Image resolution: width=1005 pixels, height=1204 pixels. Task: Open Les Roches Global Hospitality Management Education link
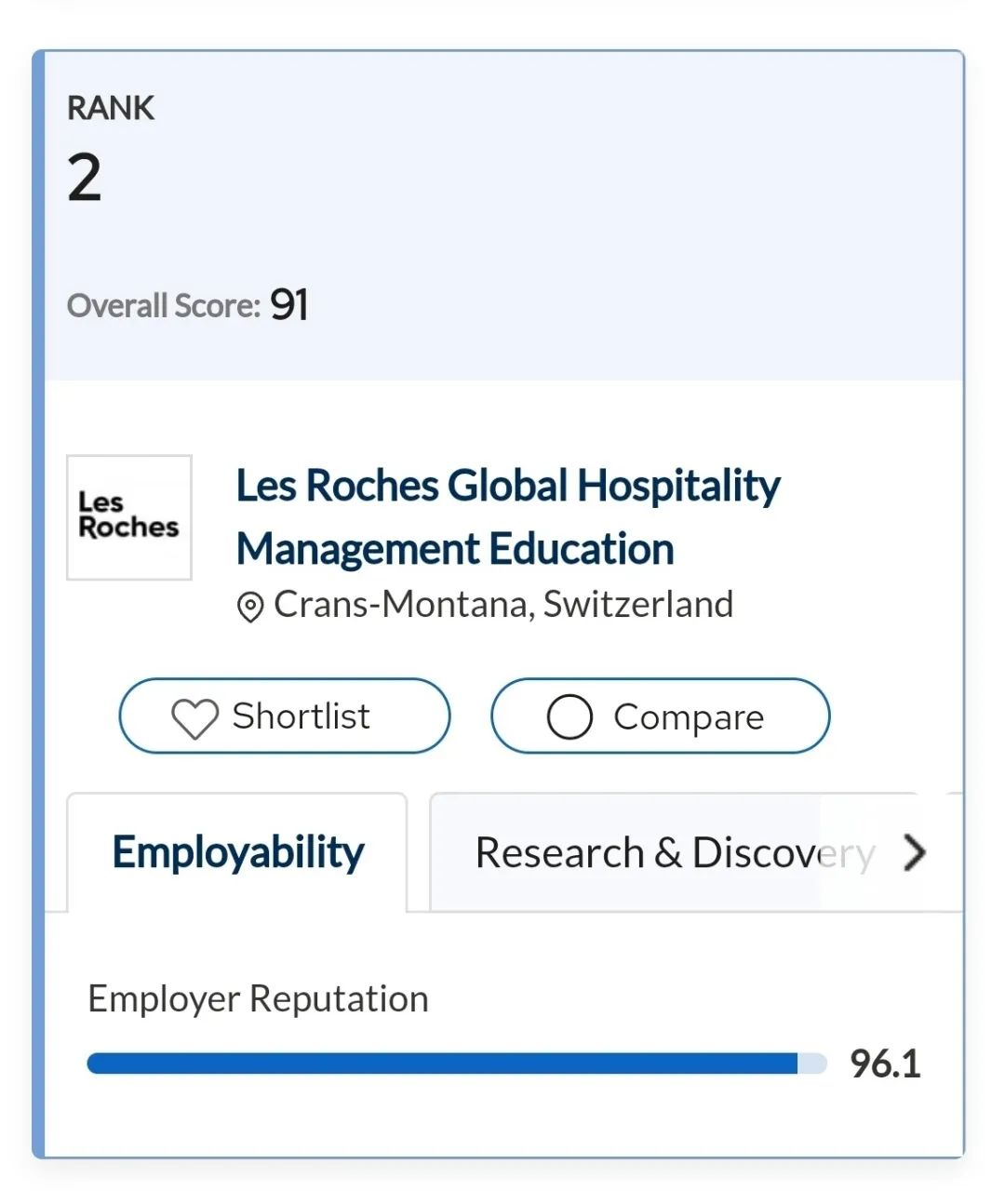[x=507, y=517]
